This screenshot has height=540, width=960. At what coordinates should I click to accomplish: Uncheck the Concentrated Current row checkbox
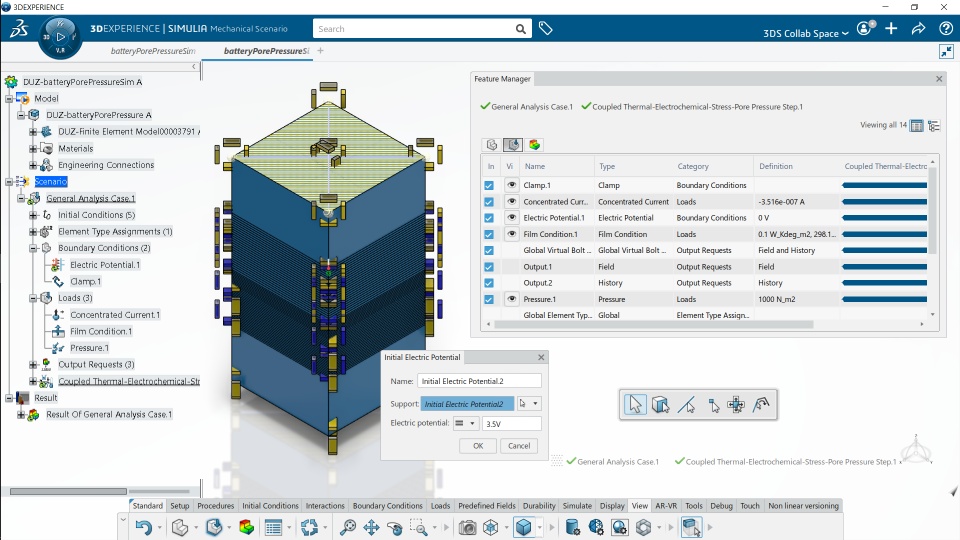[x=489, y=202]
